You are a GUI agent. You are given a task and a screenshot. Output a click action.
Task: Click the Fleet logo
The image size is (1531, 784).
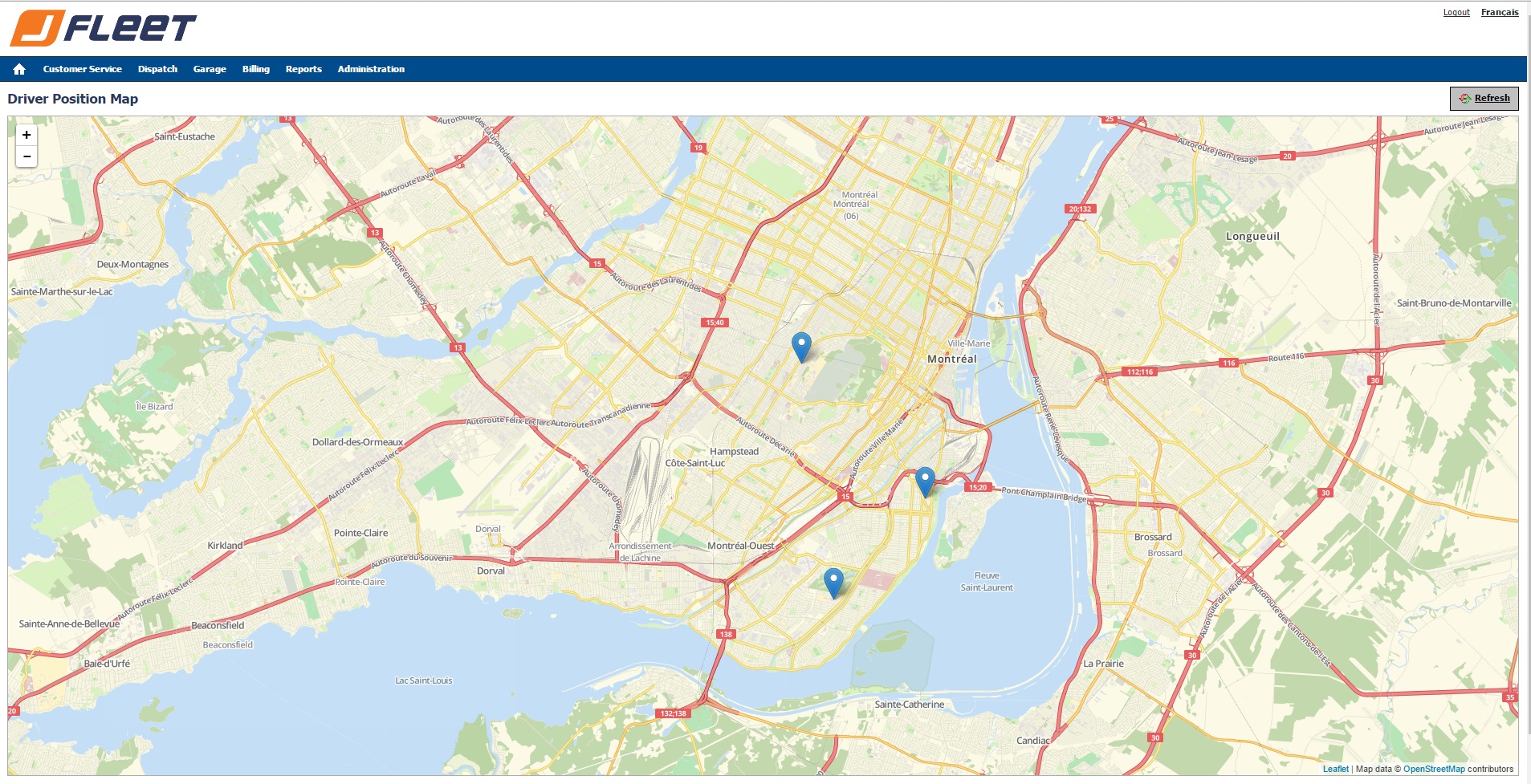click(x=103, y=28)
